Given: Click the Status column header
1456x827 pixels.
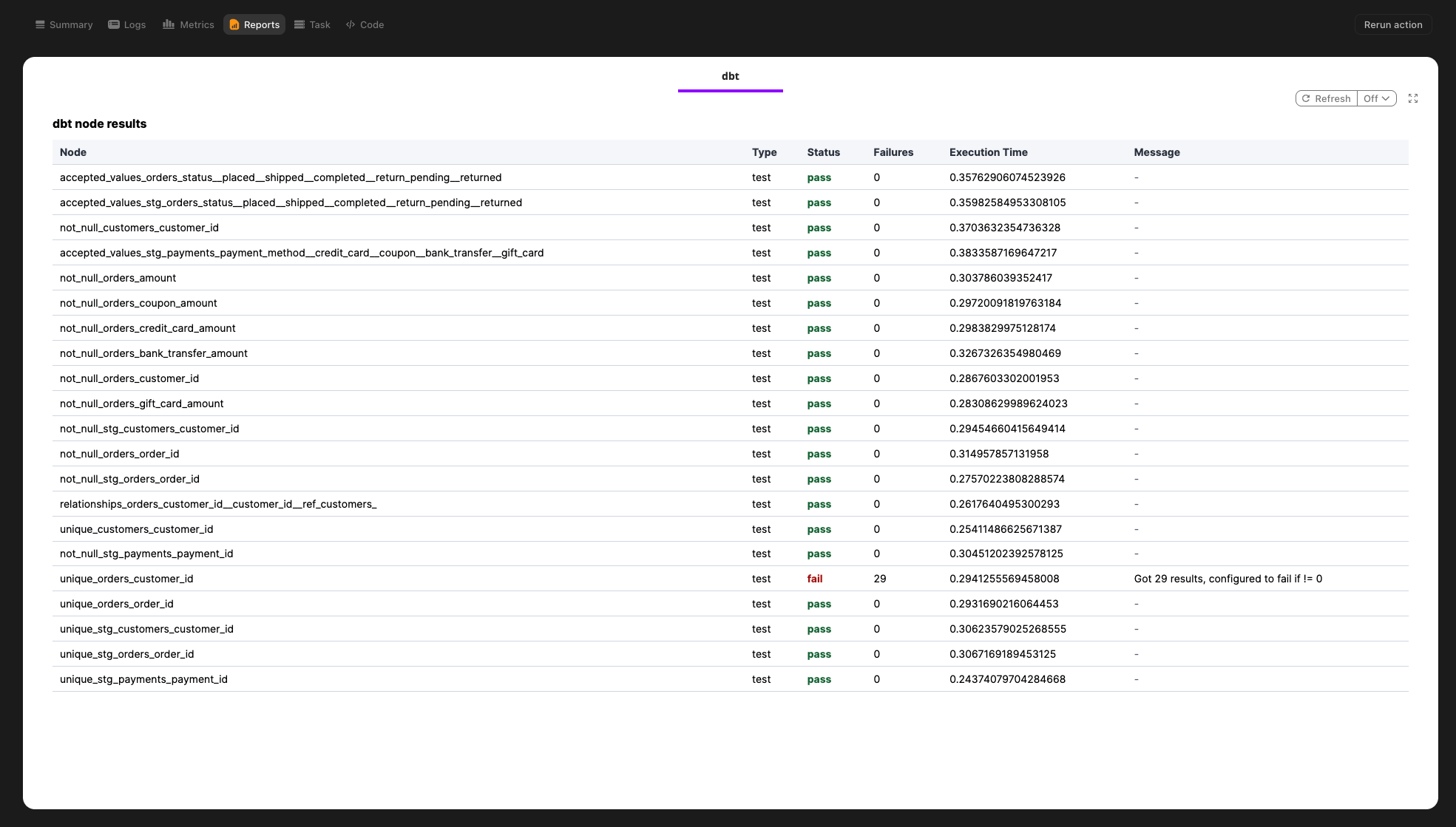Looking at the screenshot, I should point(824,152).
